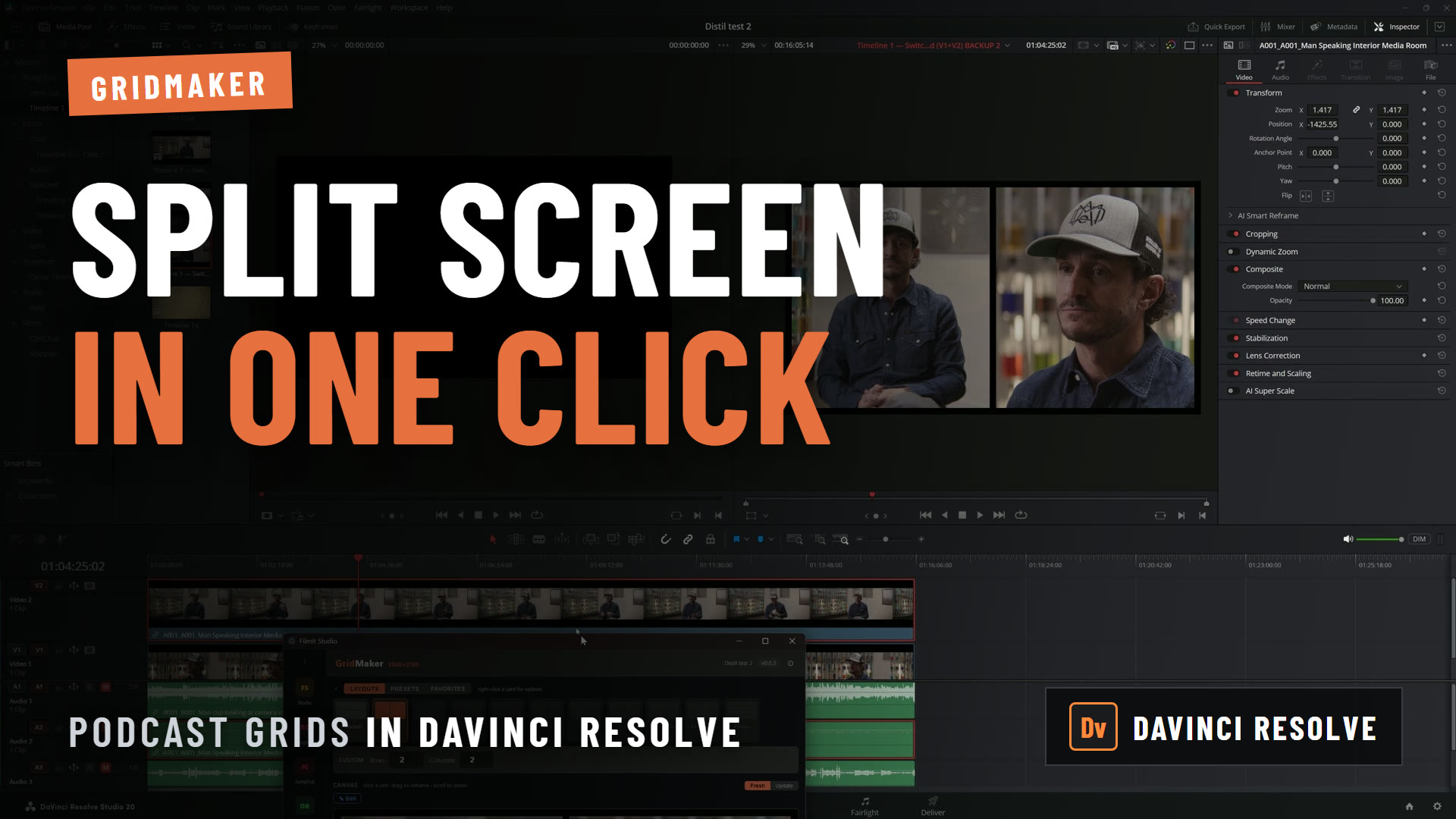Click the DIM audio button
Screen dimensions: 1456x819
(x=1419, y=539)
